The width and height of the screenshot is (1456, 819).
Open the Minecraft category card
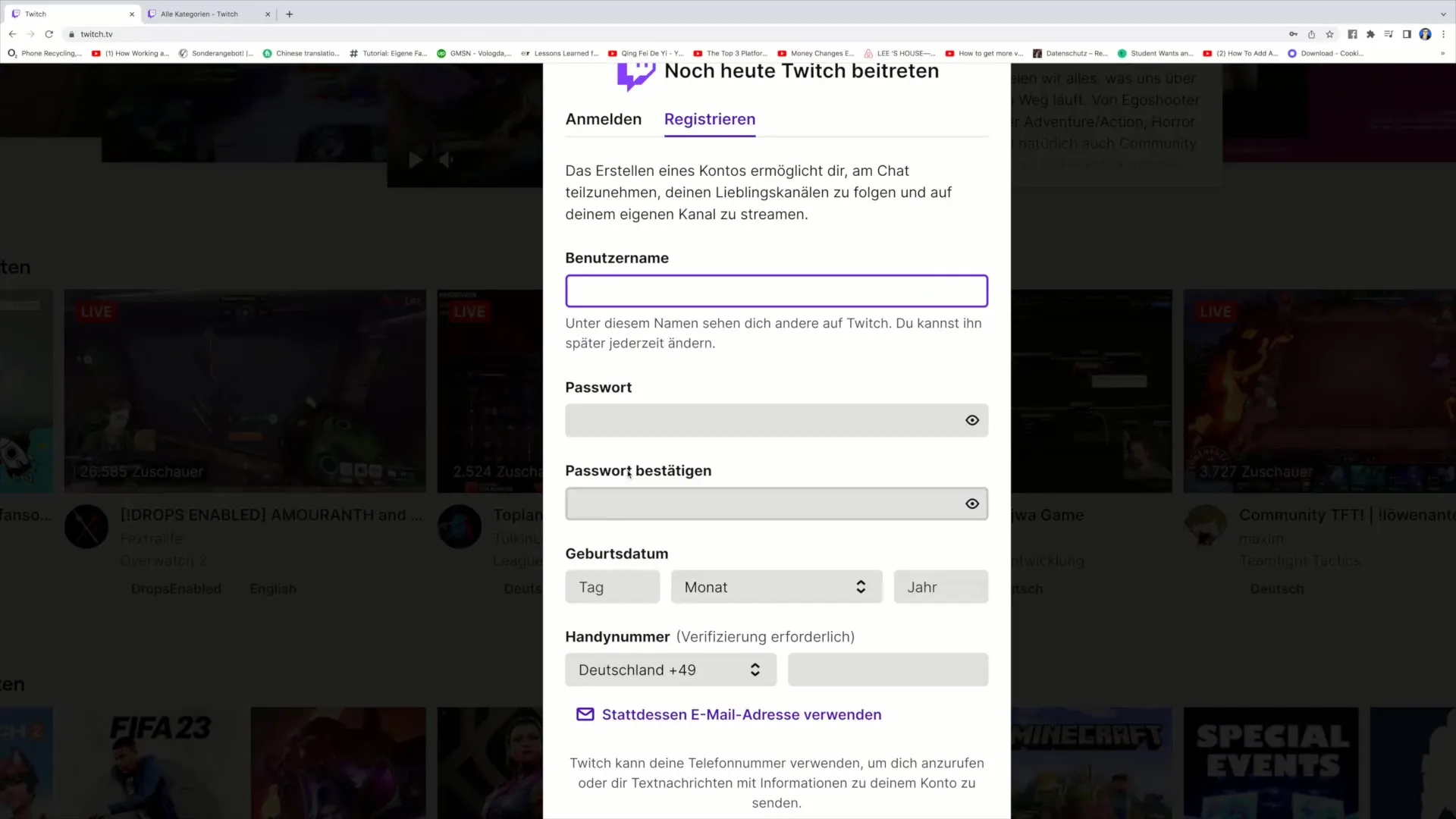[x=1091, y=763]
